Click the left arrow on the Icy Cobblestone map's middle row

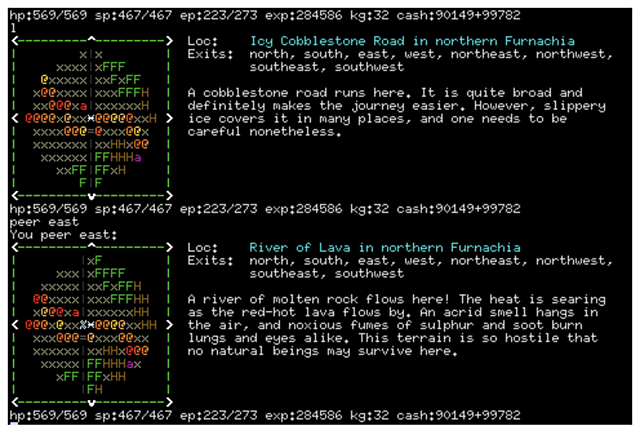coord(14,119)
